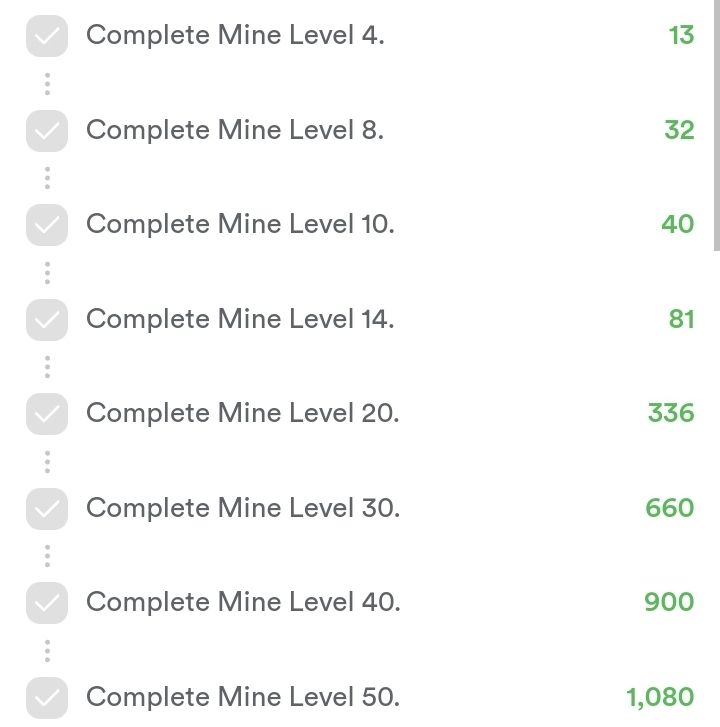The height and width of the screenshot is (727, 720).
Task: Toggle the Complete Mine Level 40 checkbox
Action: point(47,602)
